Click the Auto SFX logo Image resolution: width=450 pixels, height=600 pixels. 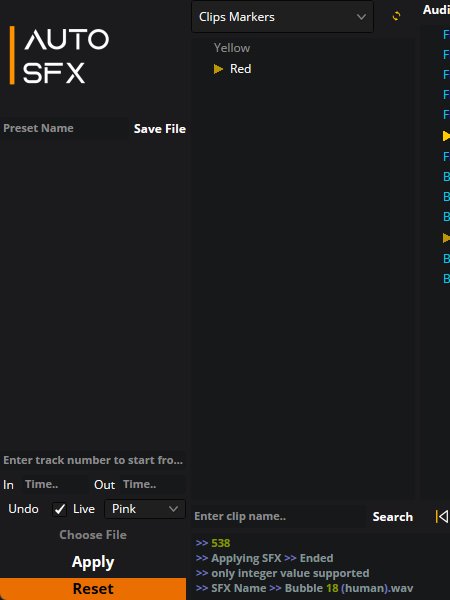(59, 55)
